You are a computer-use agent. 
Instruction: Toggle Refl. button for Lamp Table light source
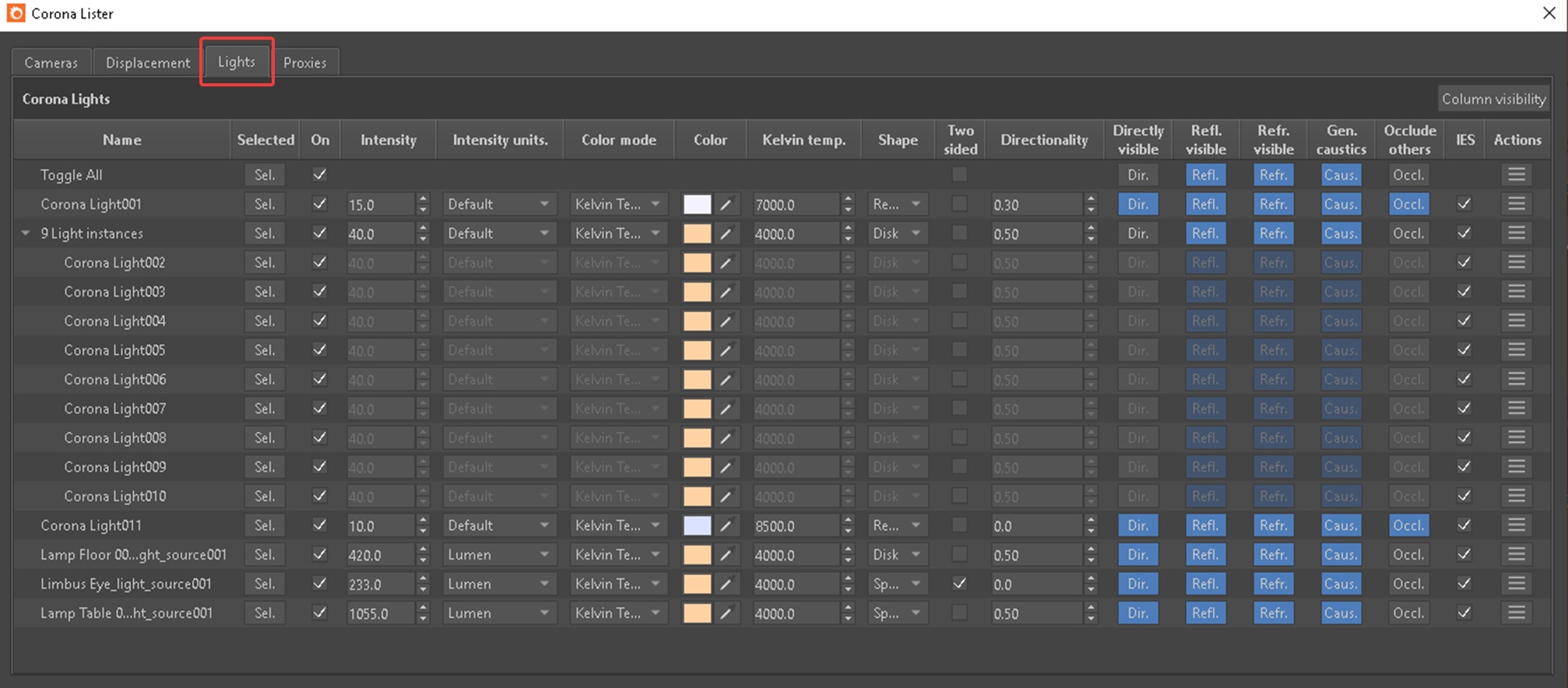point(1205,613)
